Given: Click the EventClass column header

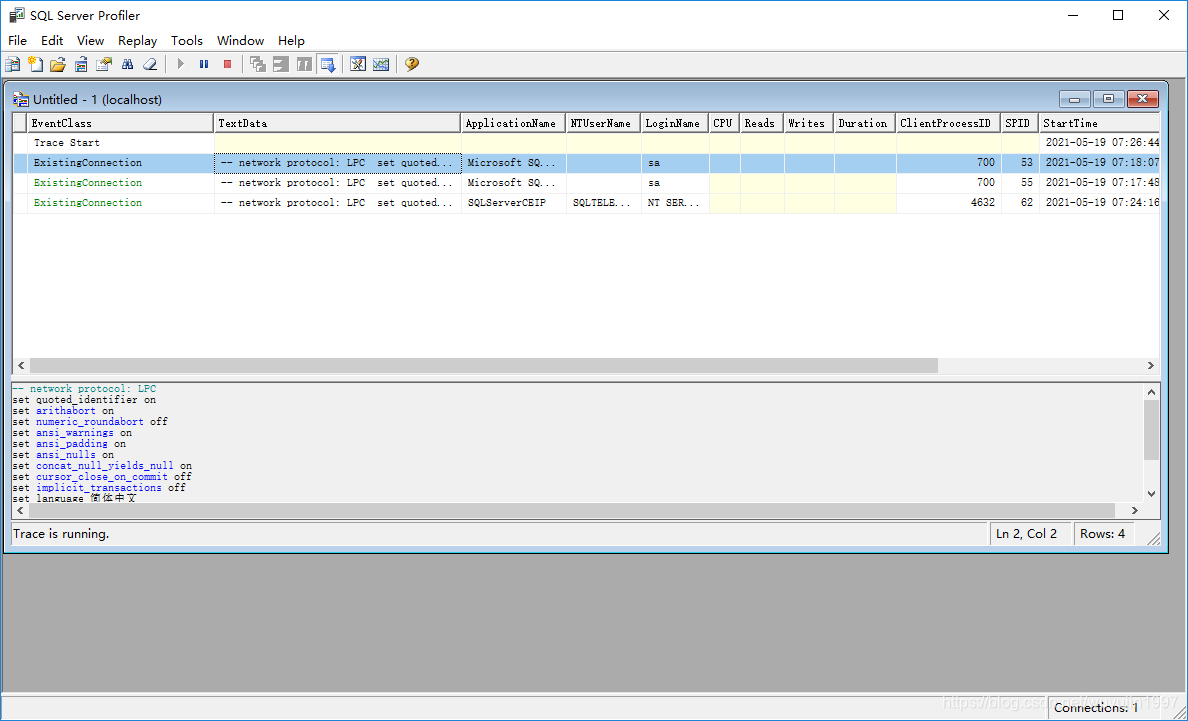Looking at the screenshot, I should point(120,123).
